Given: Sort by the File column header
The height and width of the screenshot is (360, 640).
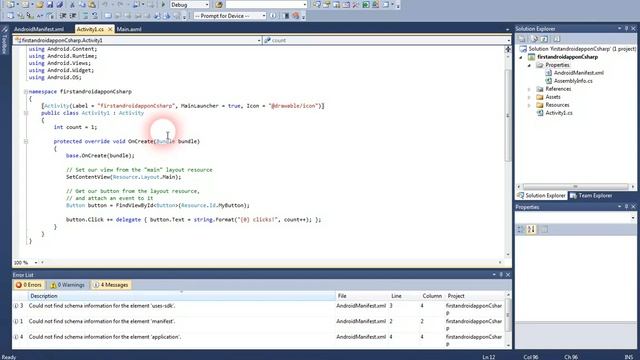Looking at the screenshot, I should click(x=362, y=296).
